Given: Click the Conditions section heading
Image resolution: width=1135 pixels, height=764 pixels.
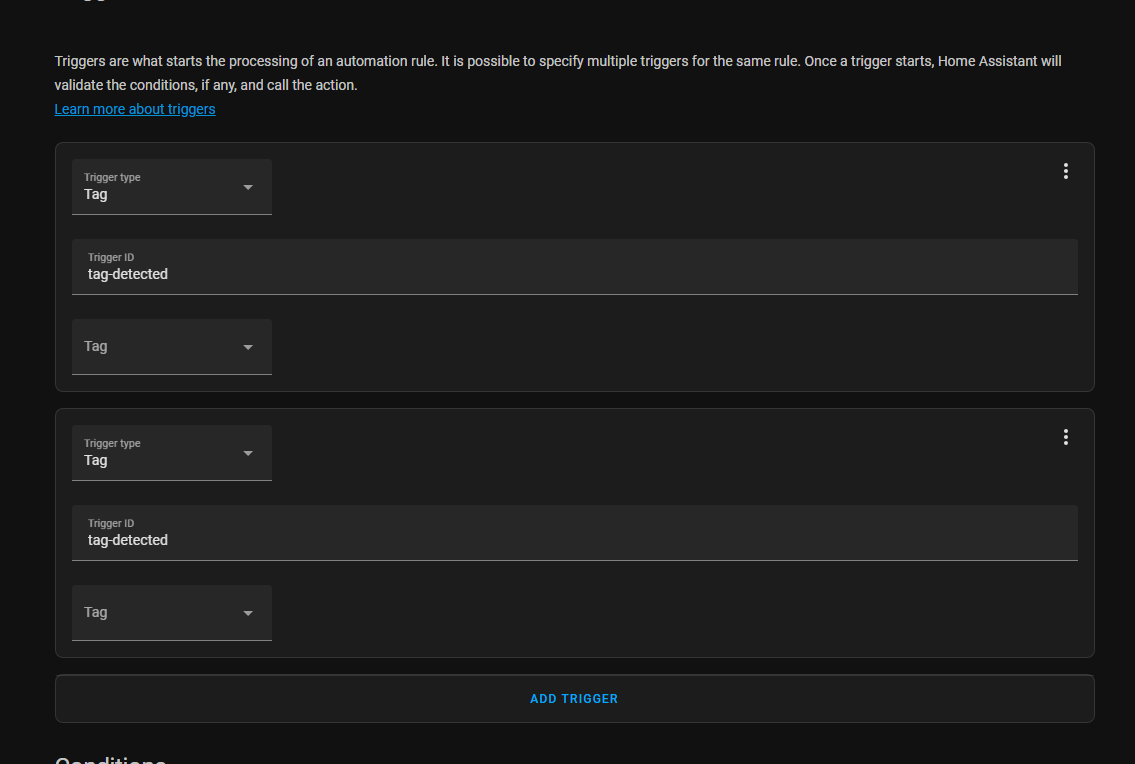Looking at the screenshot, I should pyautogui.click(x=110, y=759).
